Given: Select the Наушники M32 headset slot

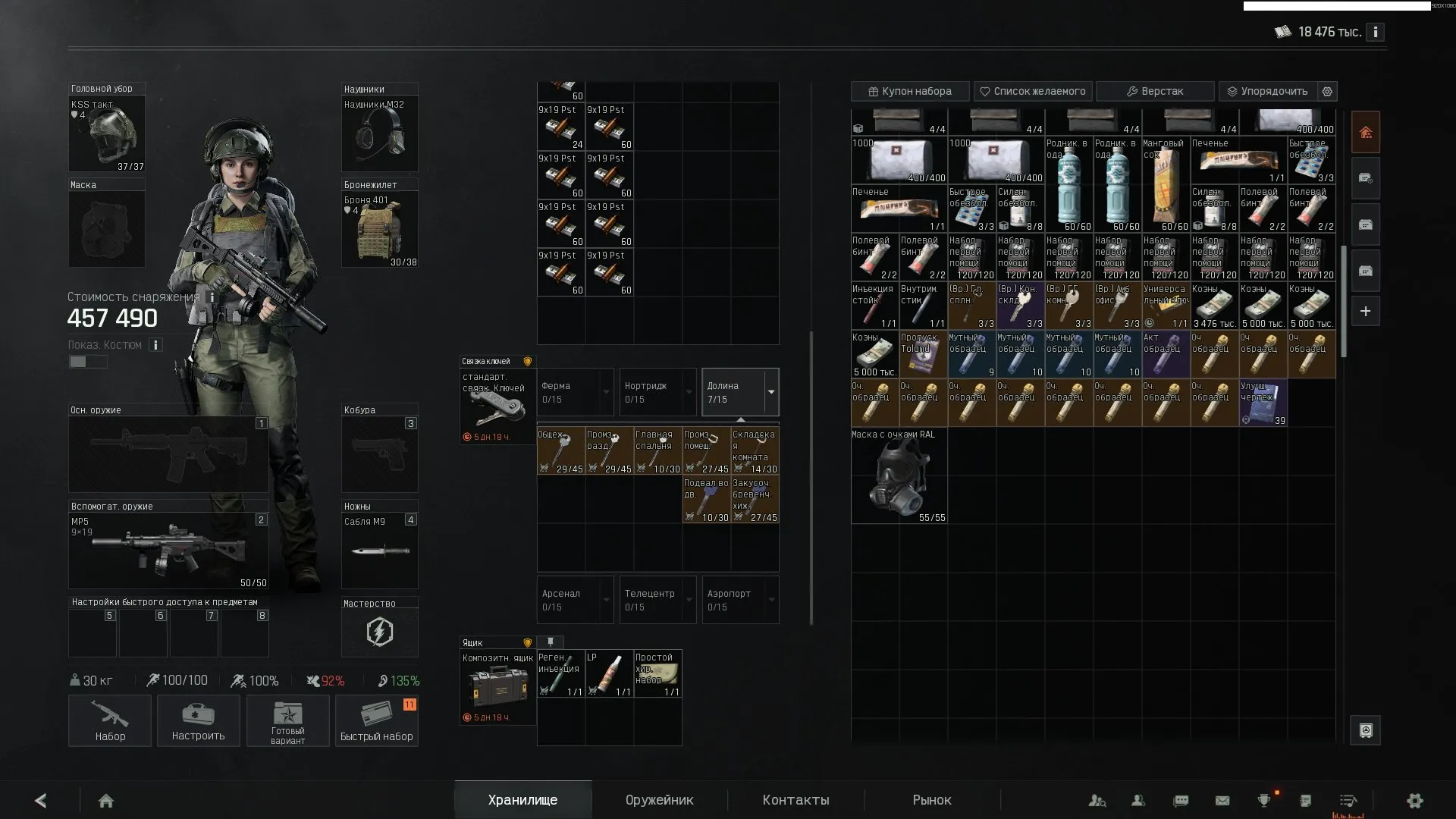Looking at the screenshot, I should tap(379, 133).
